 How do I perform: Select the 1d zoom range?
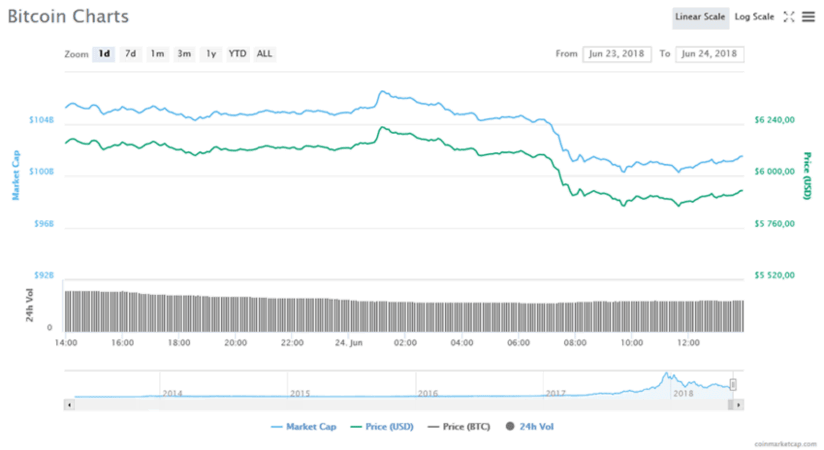pyautogui.click(x=104, y=54)
